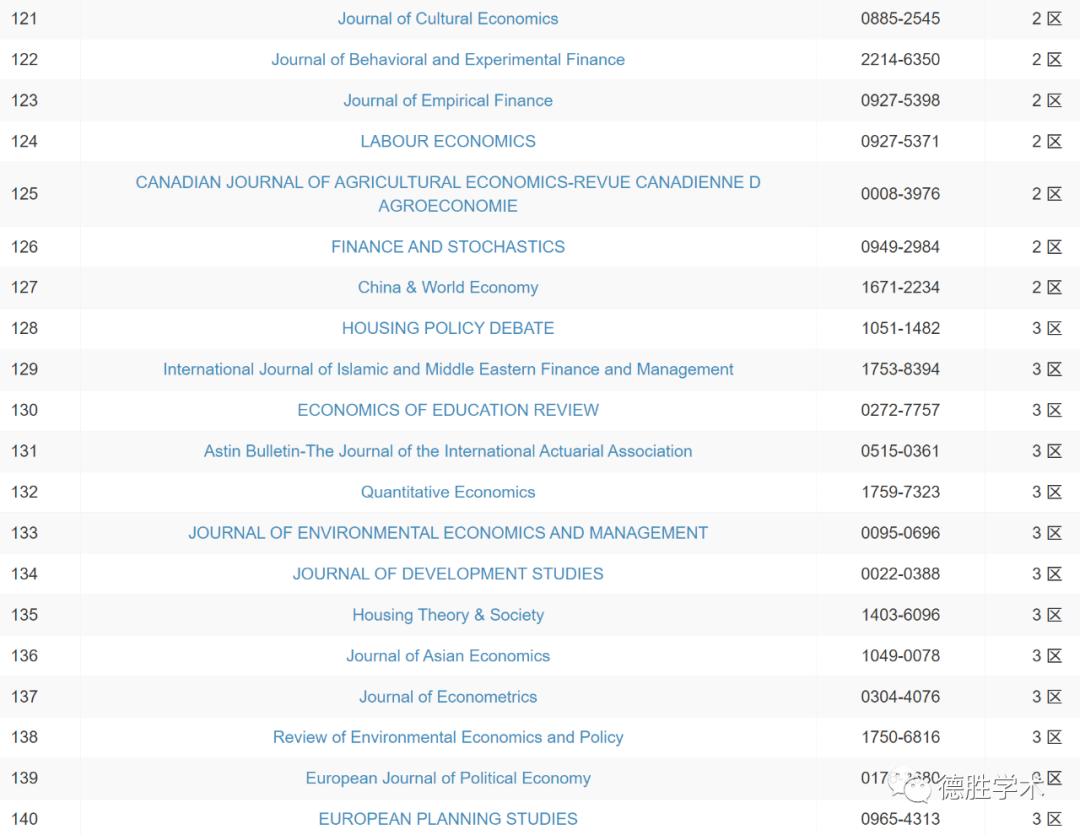Screen dimensions: 1080x835
Task: Open Islamic and Middle Eastern Finance journal
Action: click(x=448, y=369)
